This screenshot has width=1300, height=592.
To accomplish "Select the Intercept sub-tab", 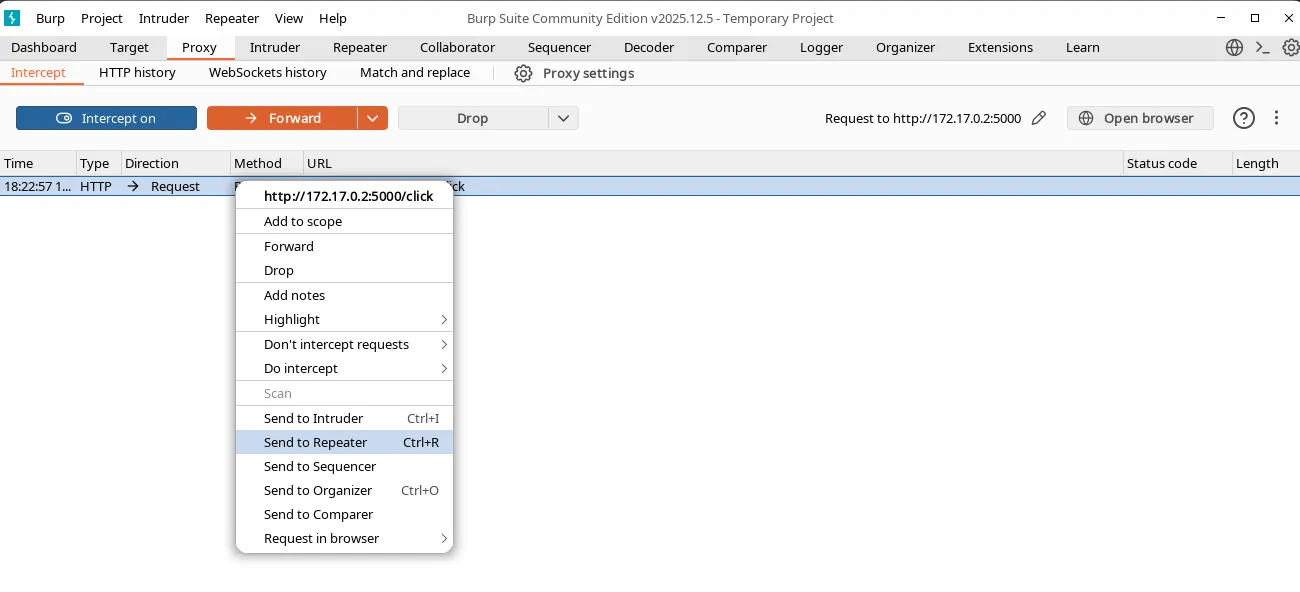I will pyautogui.click(x=38, y=73).
